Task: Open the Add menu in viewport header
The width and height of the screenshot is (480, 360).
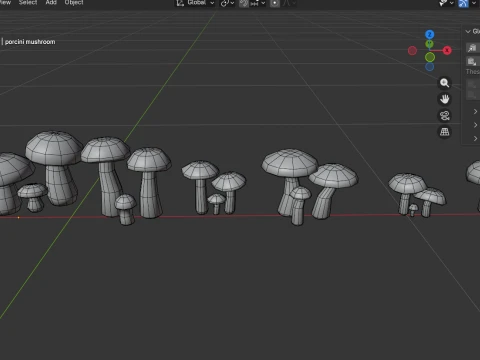Action: click(x=51, y=2)
